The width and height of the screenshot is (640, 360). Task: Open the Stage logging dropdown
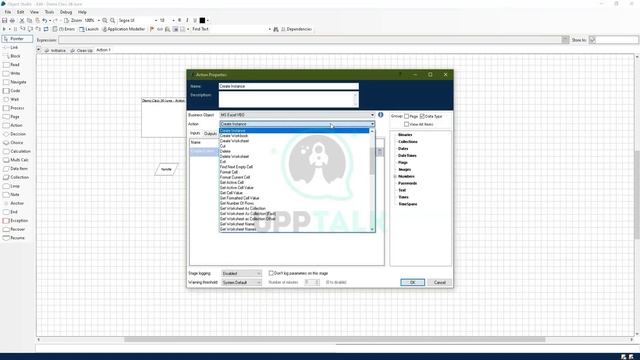(241, 273)
